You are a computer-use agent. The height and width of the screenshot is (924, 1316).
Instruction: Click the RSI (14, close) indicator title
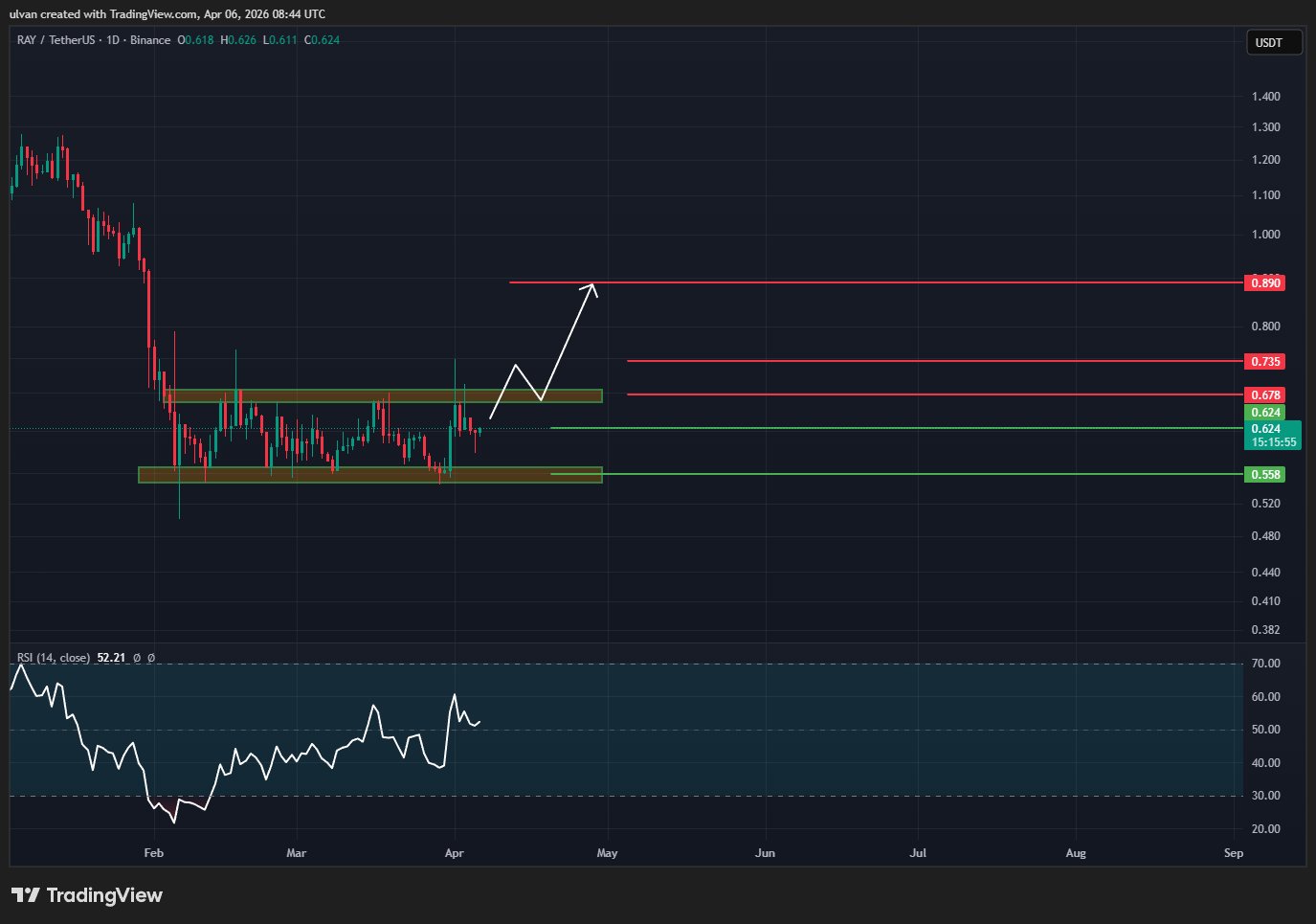pyautogui.click(x=54, y=658)
